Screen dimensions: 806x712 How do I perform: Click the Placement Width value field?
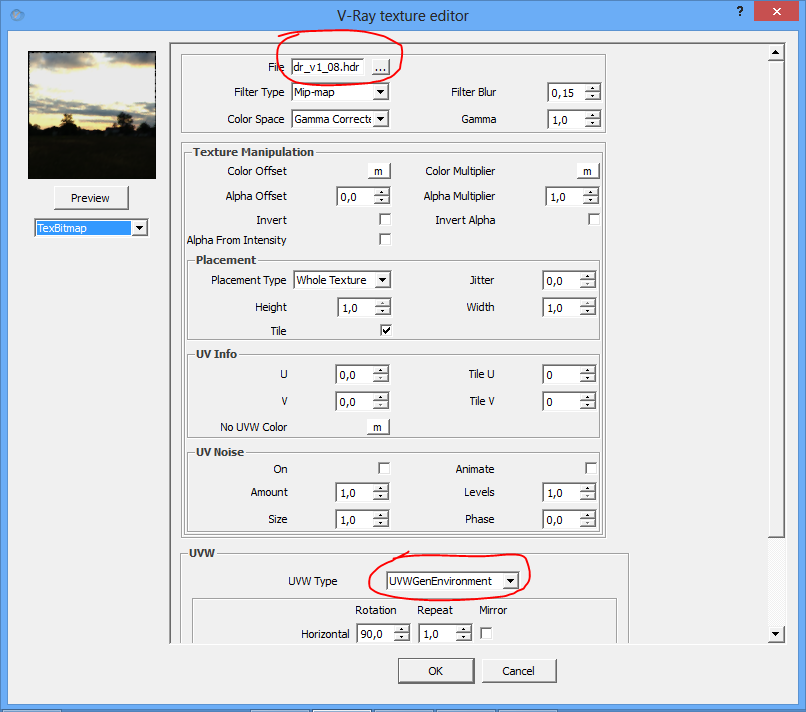coord(561,308)
